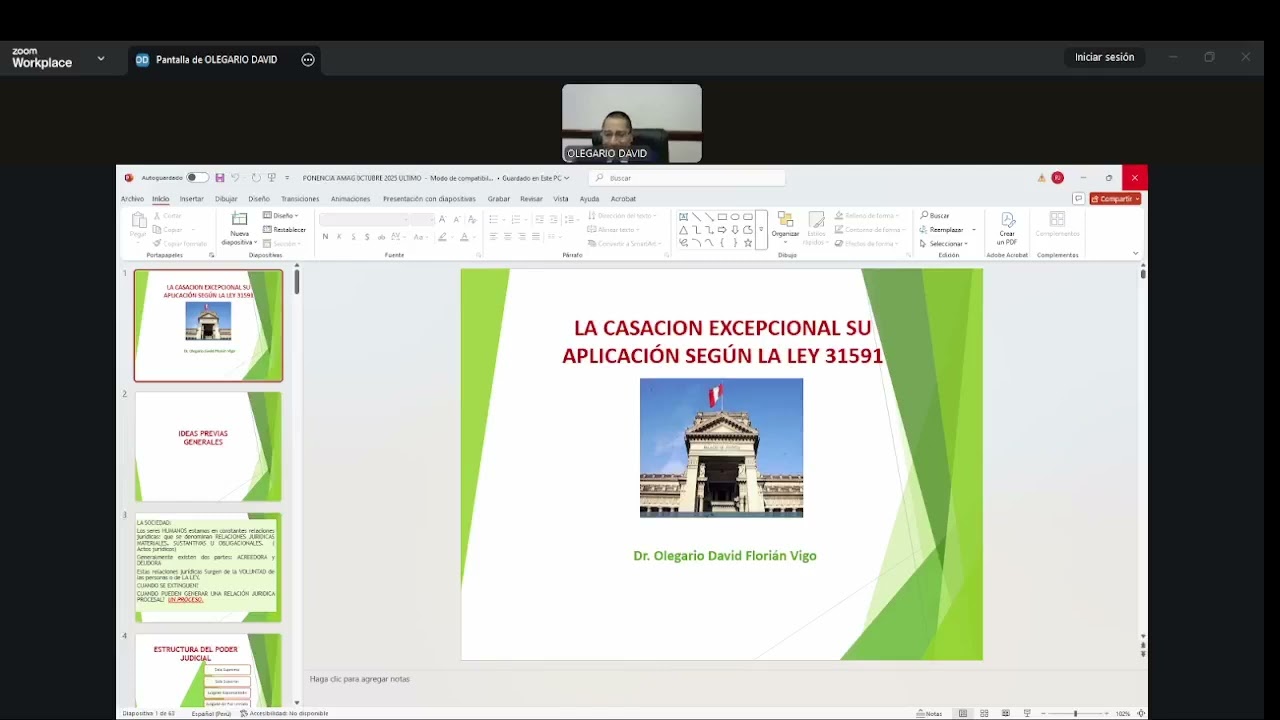Click Buscar in the Edición group
This screenshot has height=720, width=1280.
coord(935,216)
